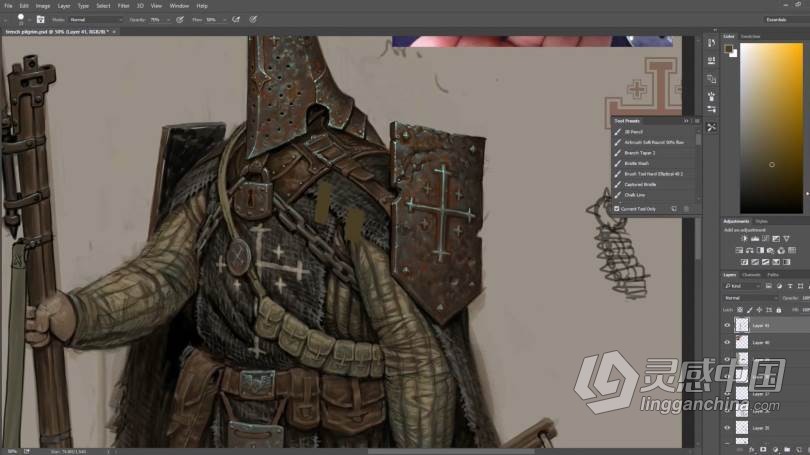Select the Color Balance adjustment icon

pyautogui.click(x=750, y=250)
